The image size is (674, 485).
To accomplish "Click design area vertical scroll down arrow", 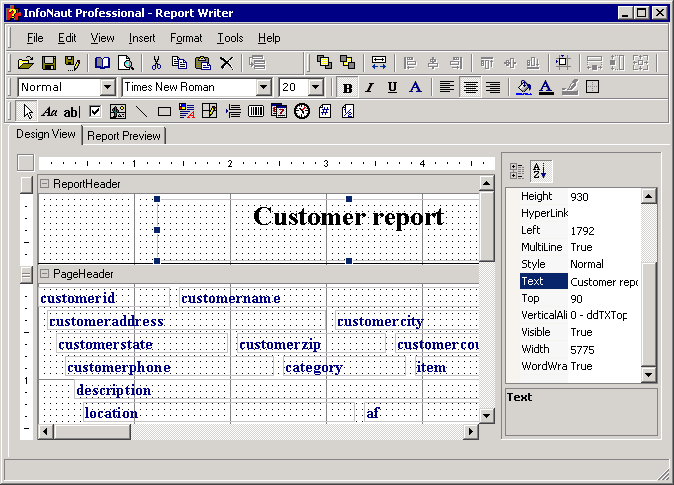I will click(x=487, y=415).
